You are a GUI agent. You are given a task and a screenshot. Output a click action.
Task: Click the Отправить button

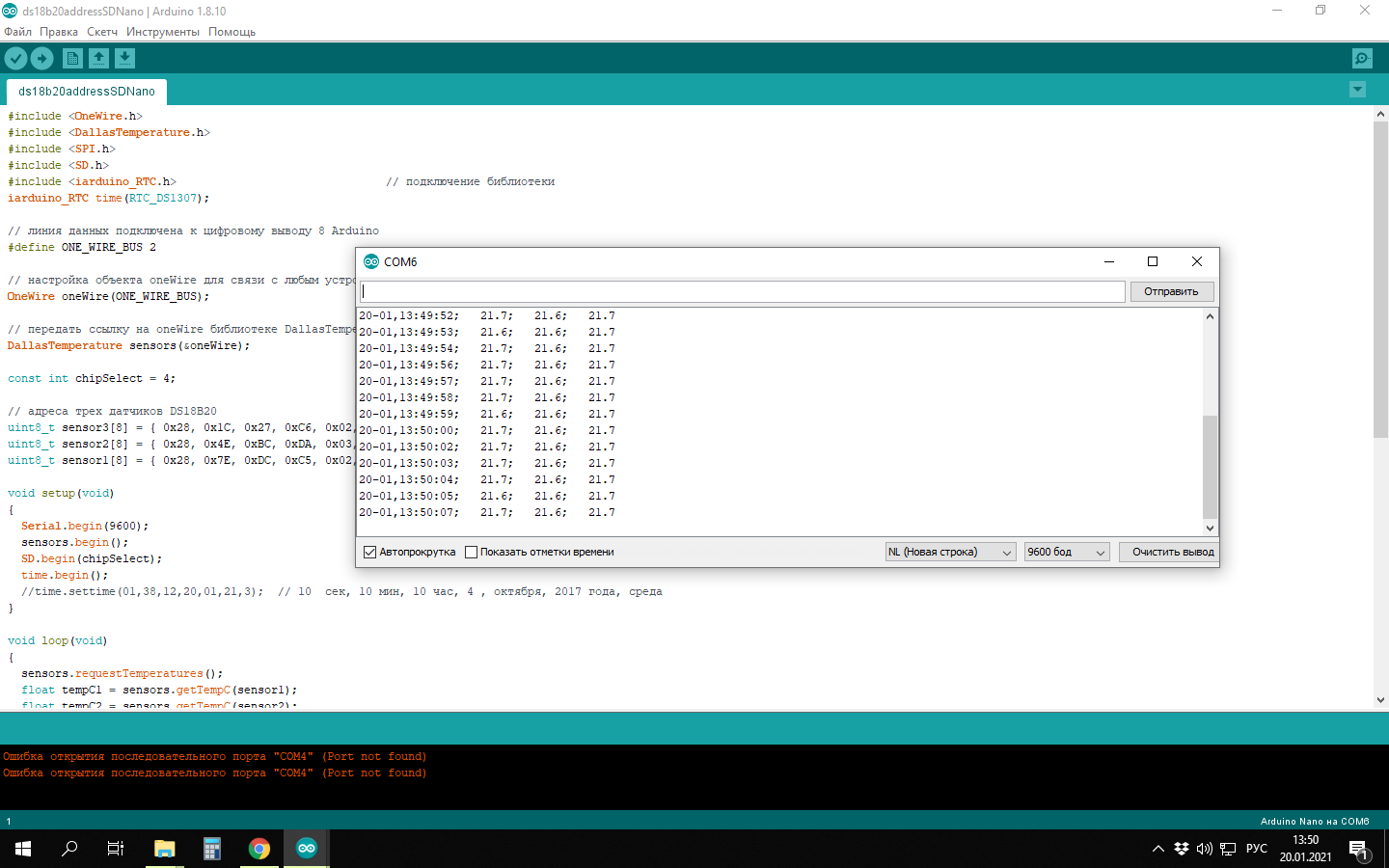click(x=1171, y=291)
